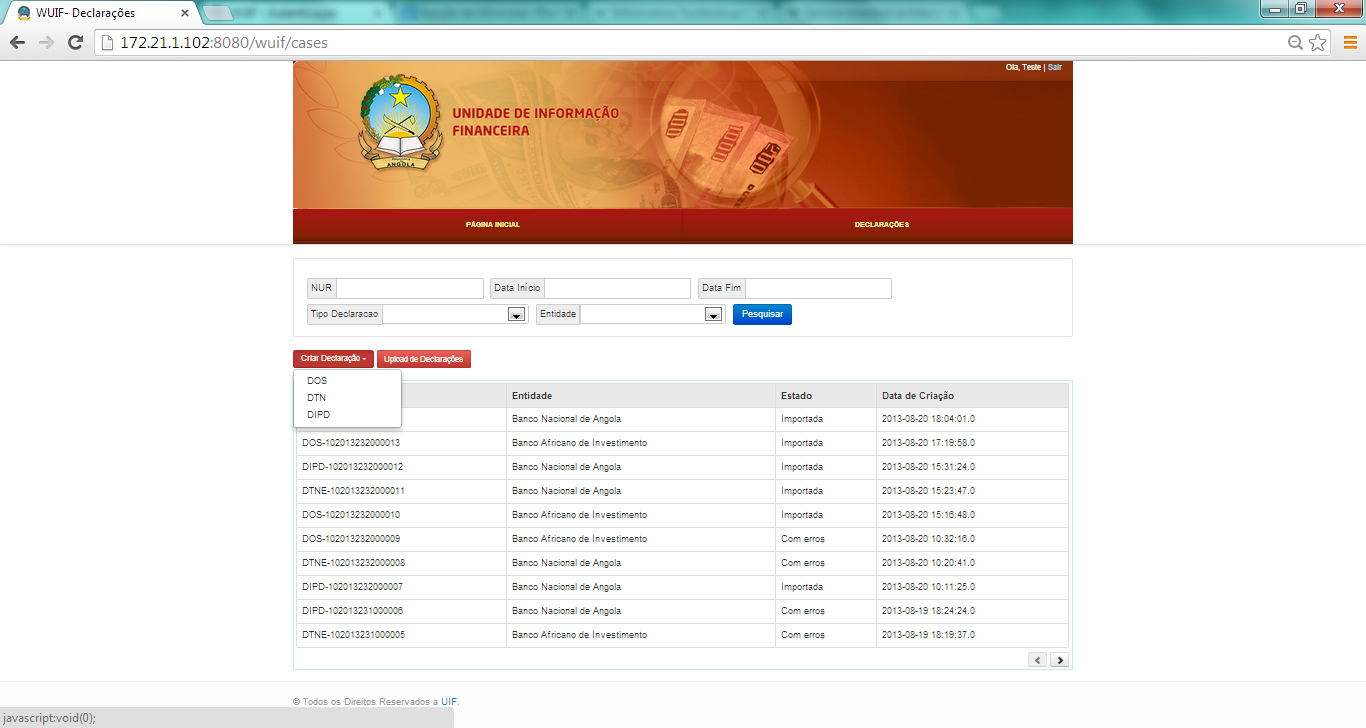The image size is (1366, 728).
Task: Sort by the Entidade column header
Action: (x=640, y=396)
